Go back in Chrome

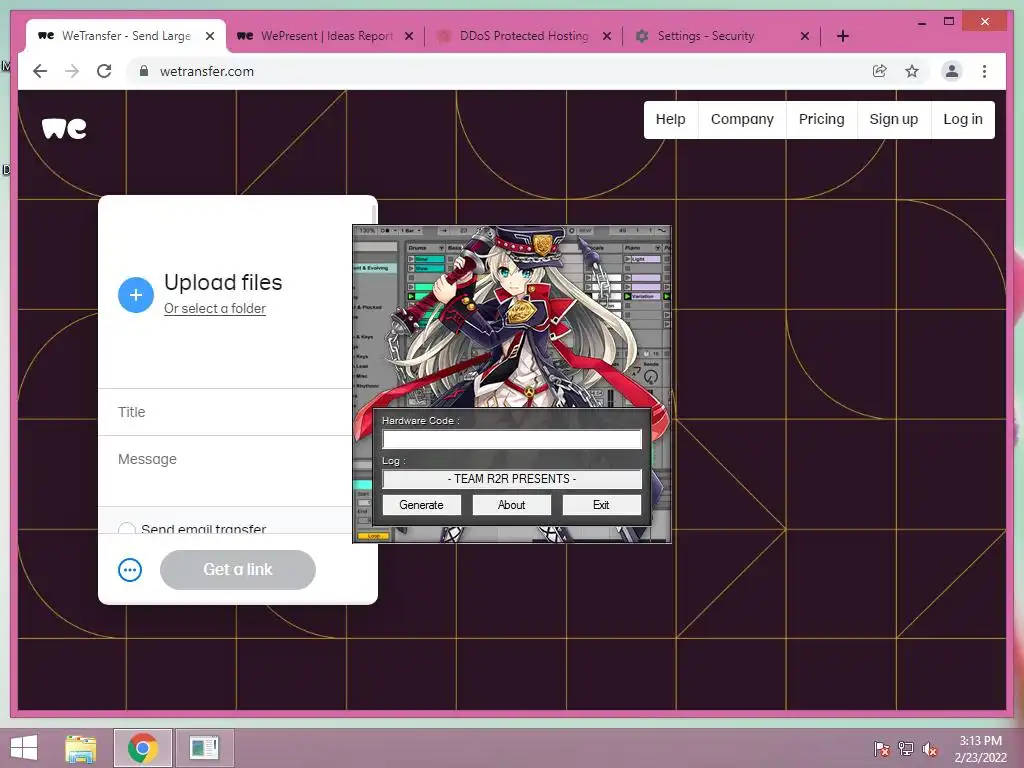tap(40, 71)
